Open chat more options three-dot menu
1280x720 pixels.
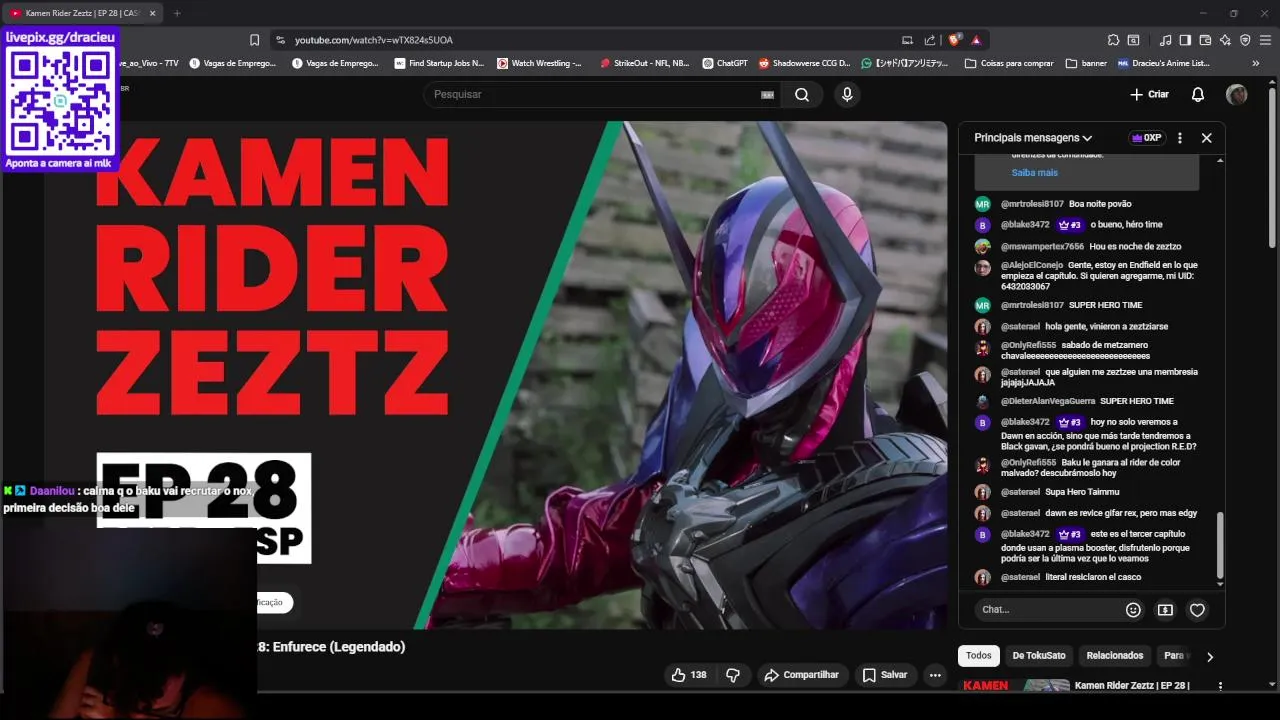[x=1180, y=138]
